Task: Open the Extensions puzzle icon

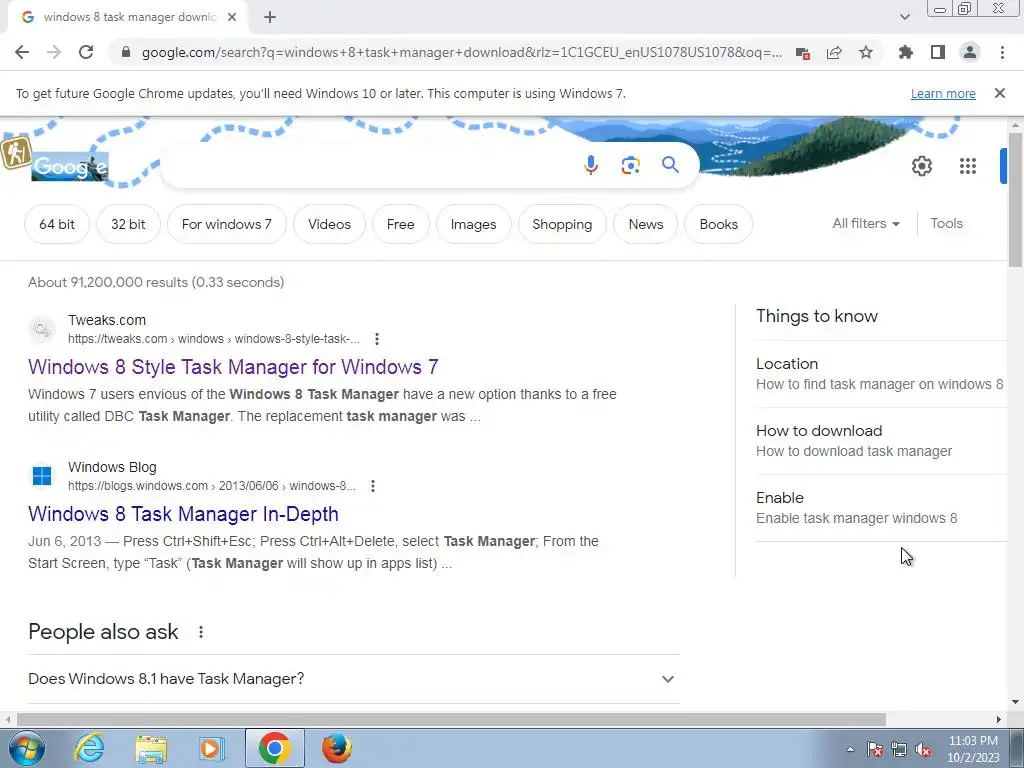Action: 905,52
